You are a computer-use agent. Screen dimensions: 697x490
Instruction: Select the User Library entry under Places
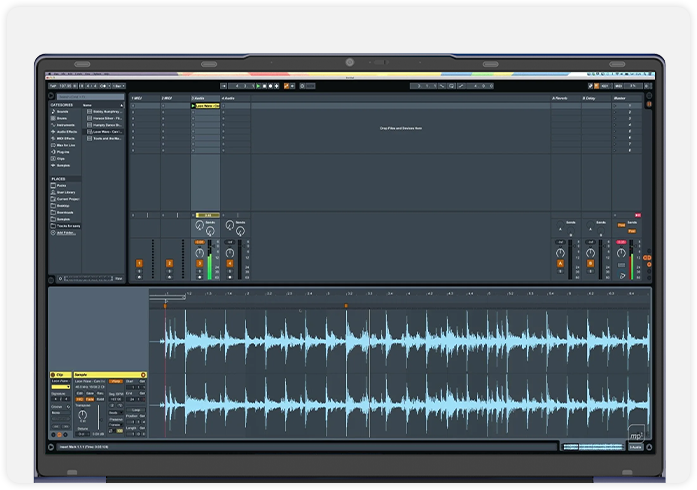[66, 192]
